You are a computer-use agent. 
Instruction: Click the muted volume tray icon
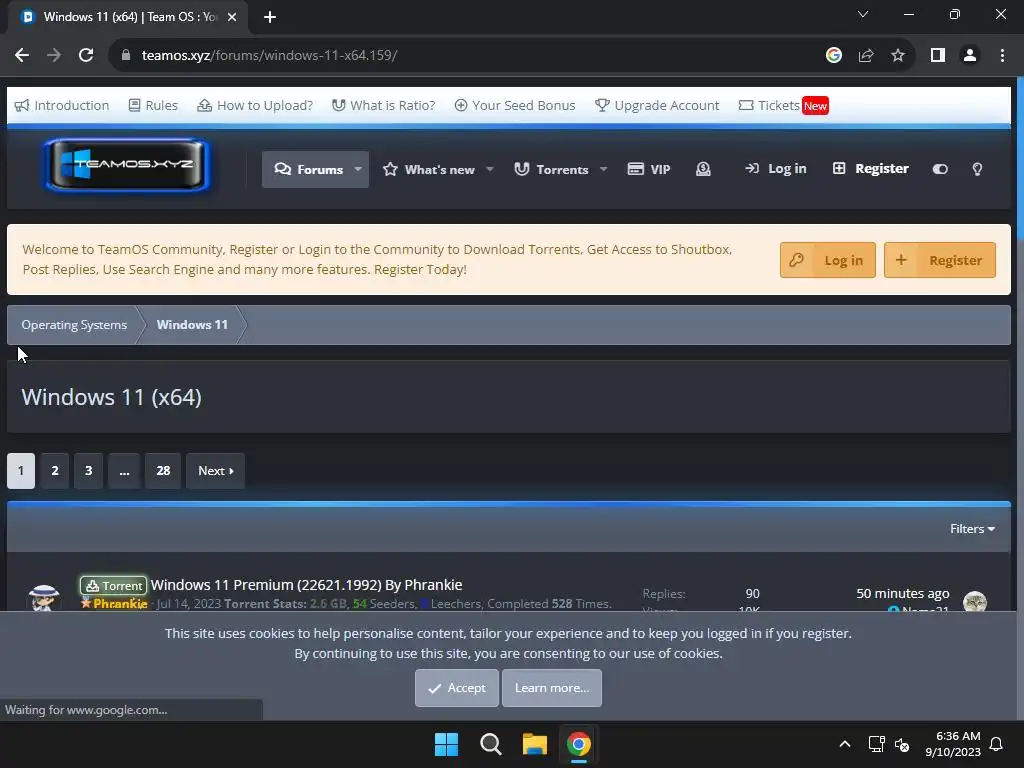[x=903, y=744]
